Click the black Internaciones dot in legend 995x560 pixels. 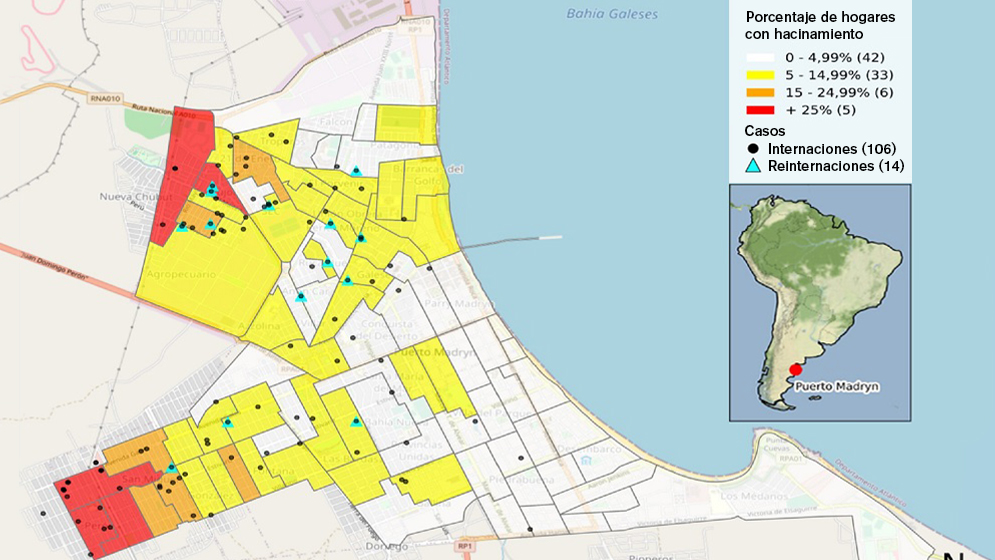tap(753, 148)
